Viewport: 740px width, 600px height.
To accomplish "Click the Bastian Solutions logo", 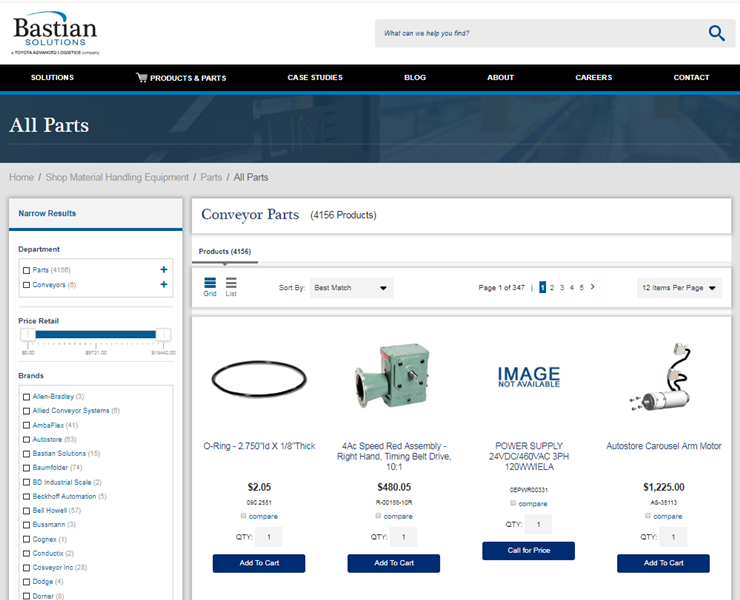I will (x=55, y=33).
